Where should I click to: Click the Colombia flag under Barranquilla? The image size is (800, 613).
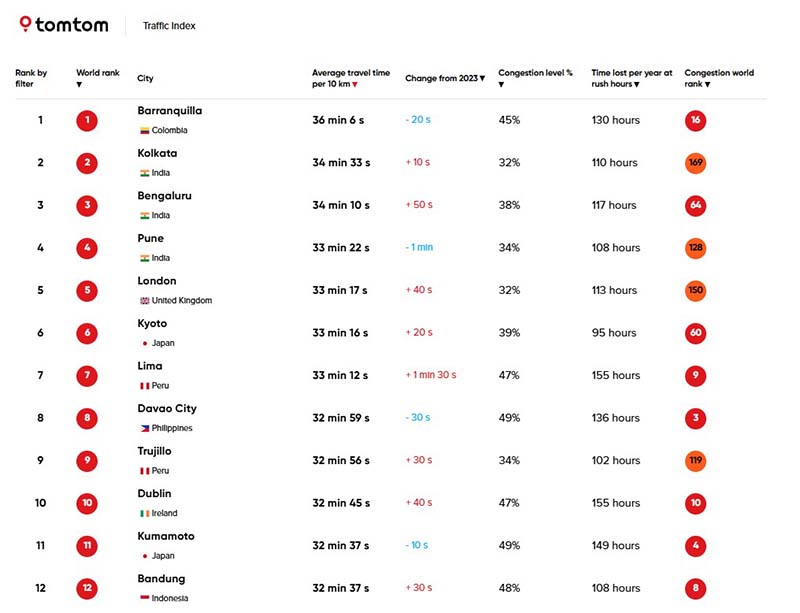pyautogui.click(x=144, y=130)
